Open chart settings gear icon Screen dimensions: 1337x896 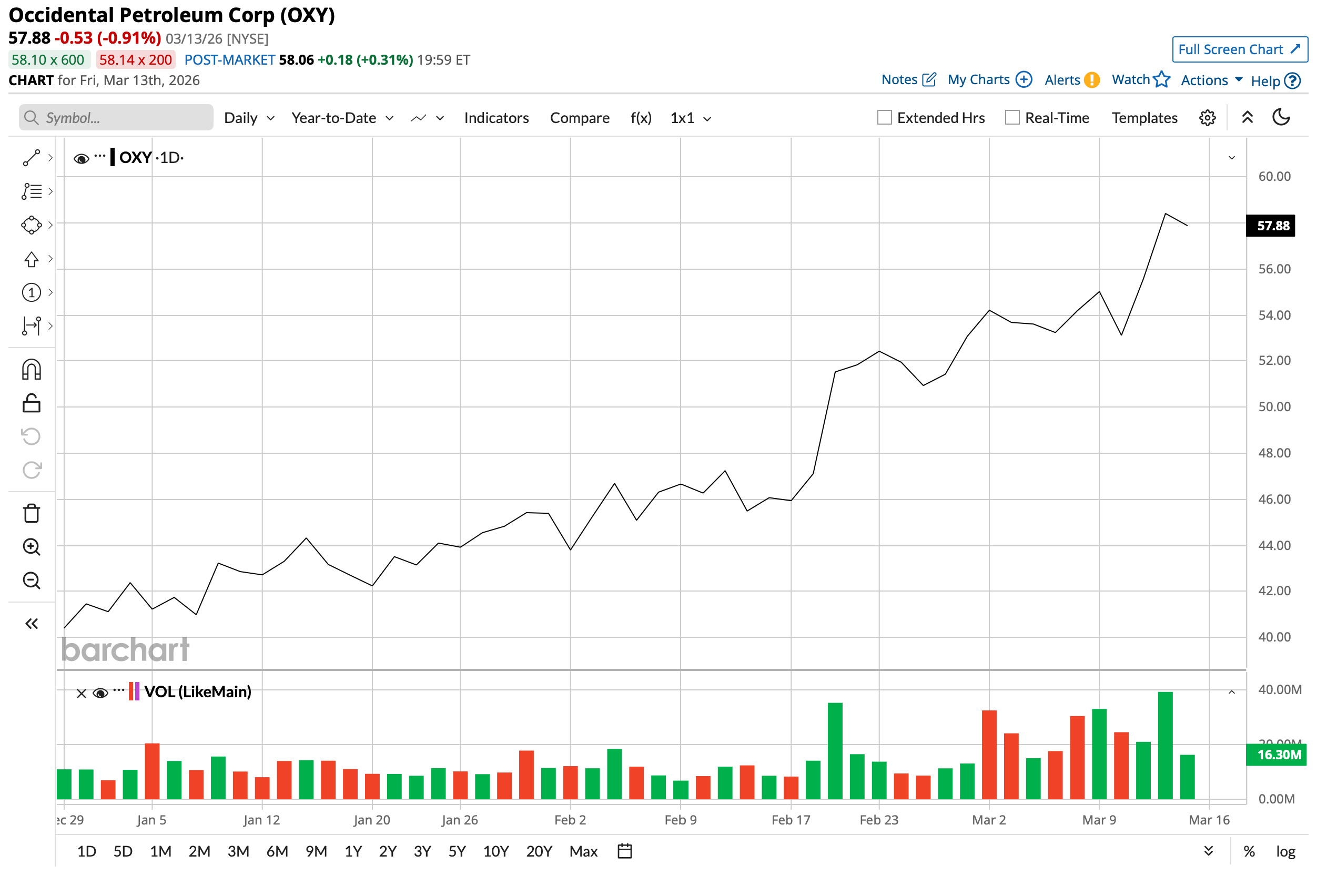(x=1207, y=118)
